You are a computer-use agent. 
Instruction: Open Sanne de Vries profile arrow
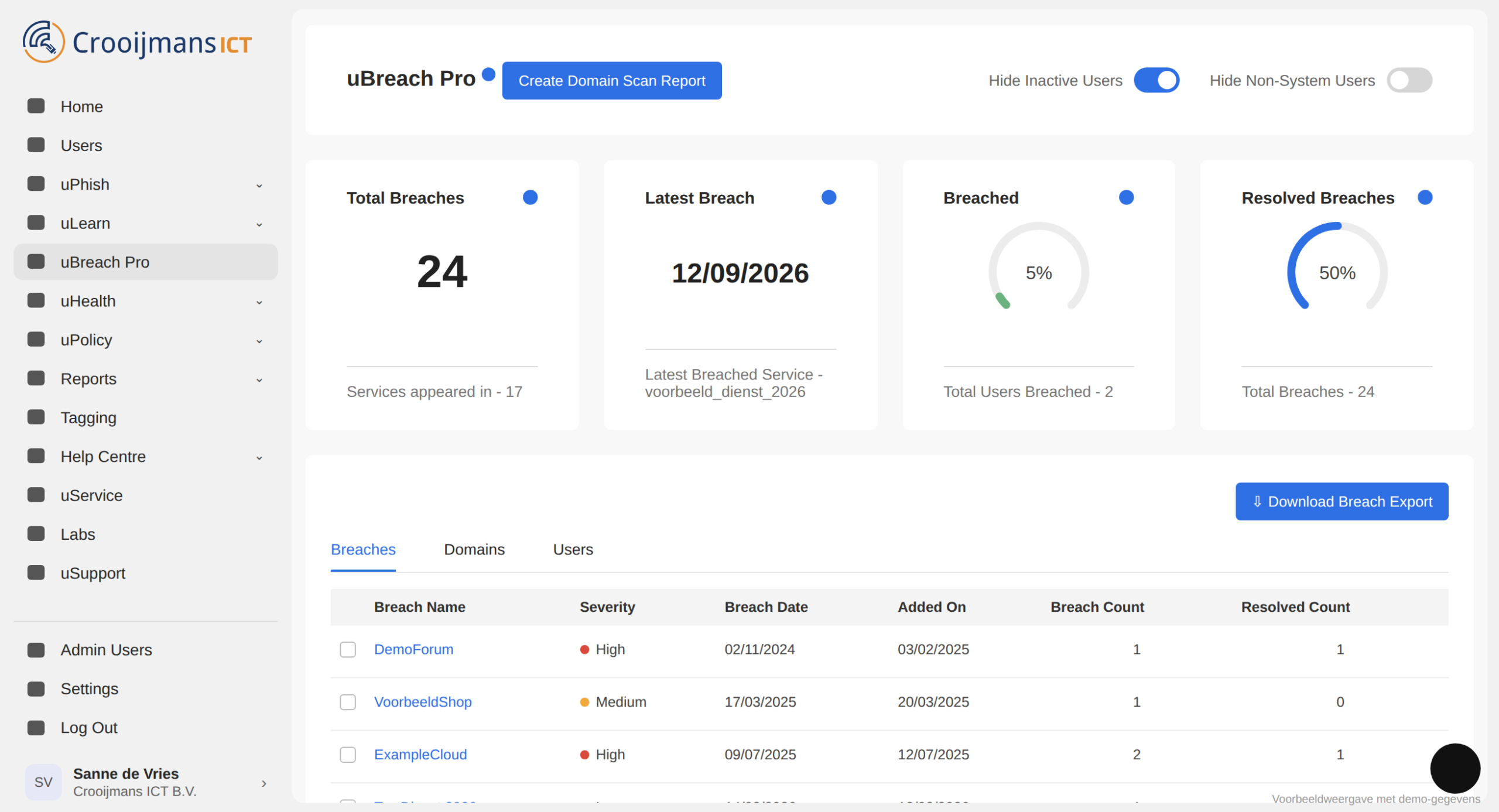tap(264, 783)
